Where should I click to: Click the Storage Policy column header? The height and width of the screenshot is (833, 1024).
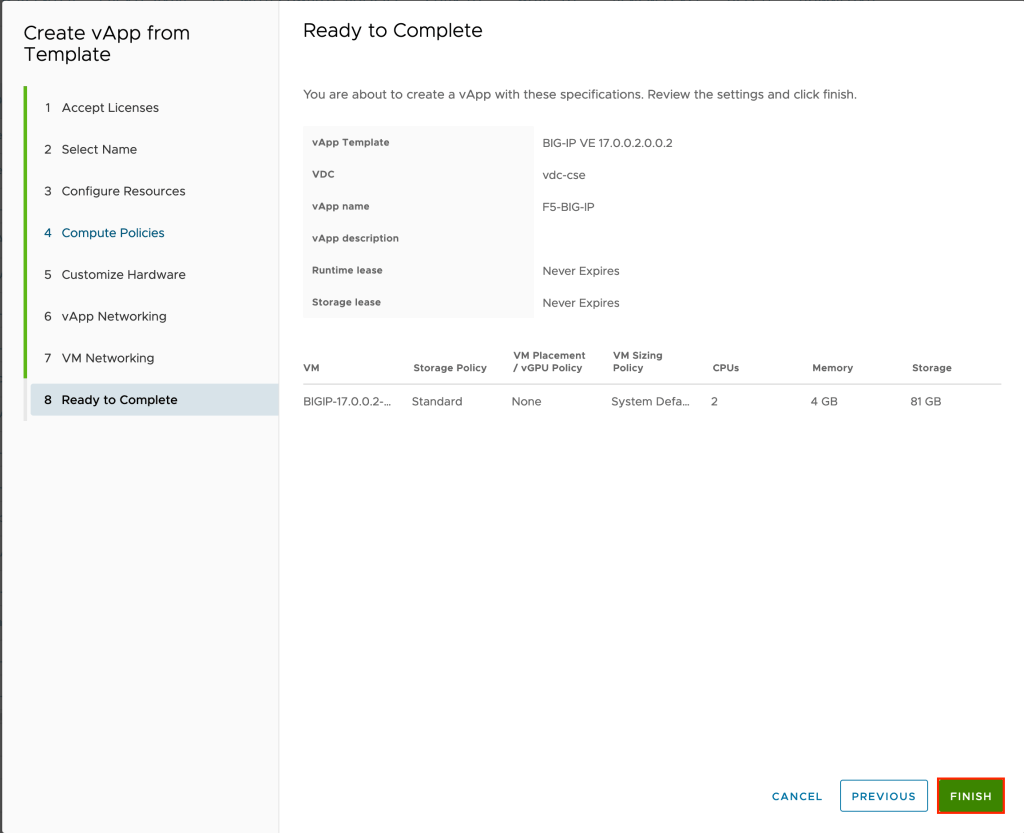(450, 368)
